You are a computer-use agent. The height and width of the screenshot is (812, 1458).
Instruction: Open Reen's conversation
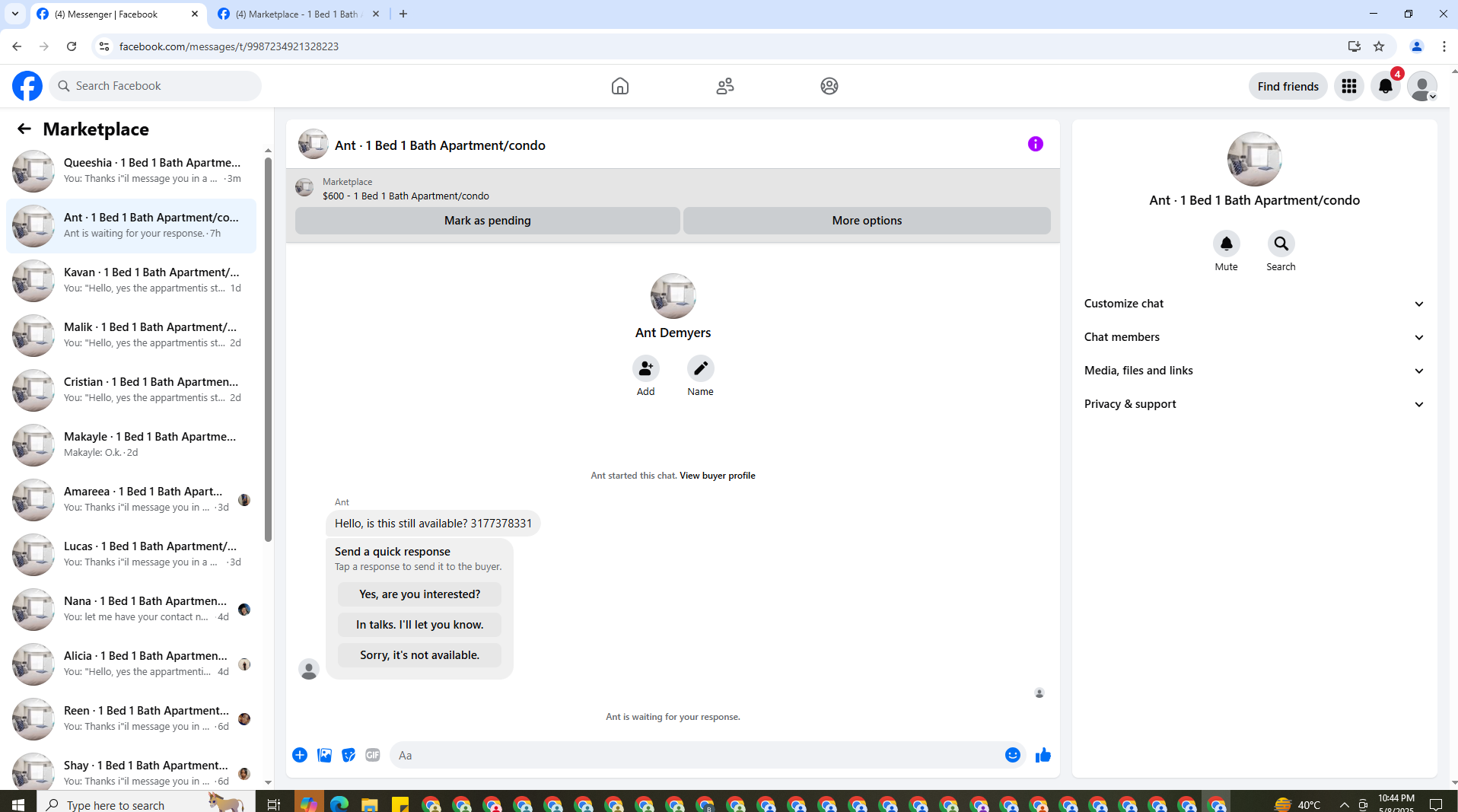pyautogui.click(x=132, y=718)
